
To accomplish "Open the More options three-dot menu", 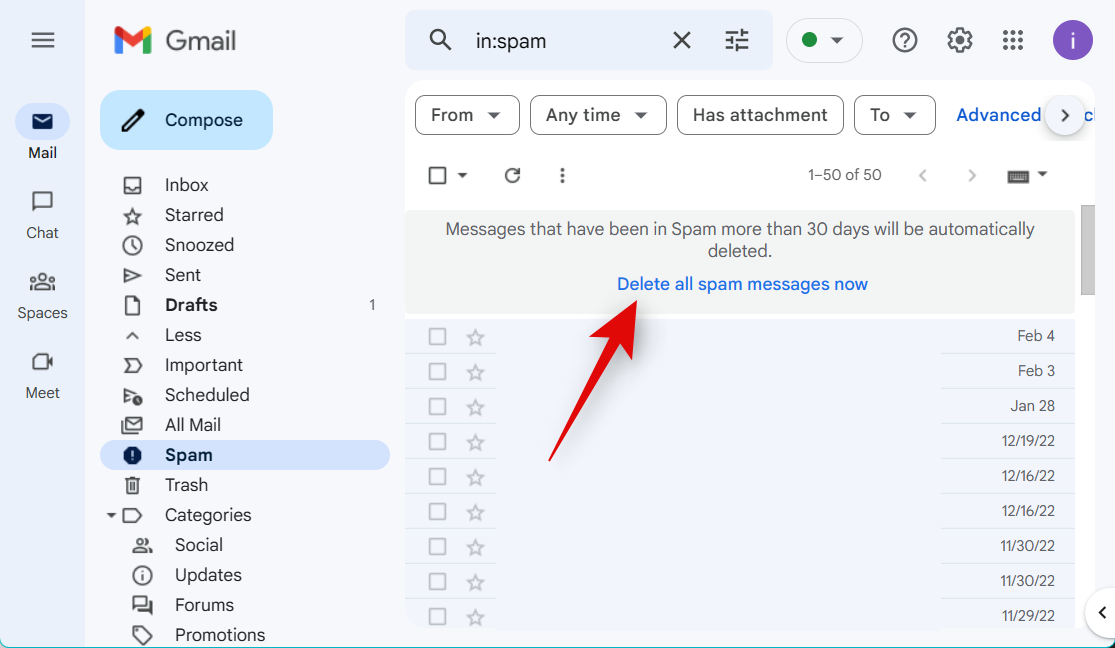I will 562,175.
